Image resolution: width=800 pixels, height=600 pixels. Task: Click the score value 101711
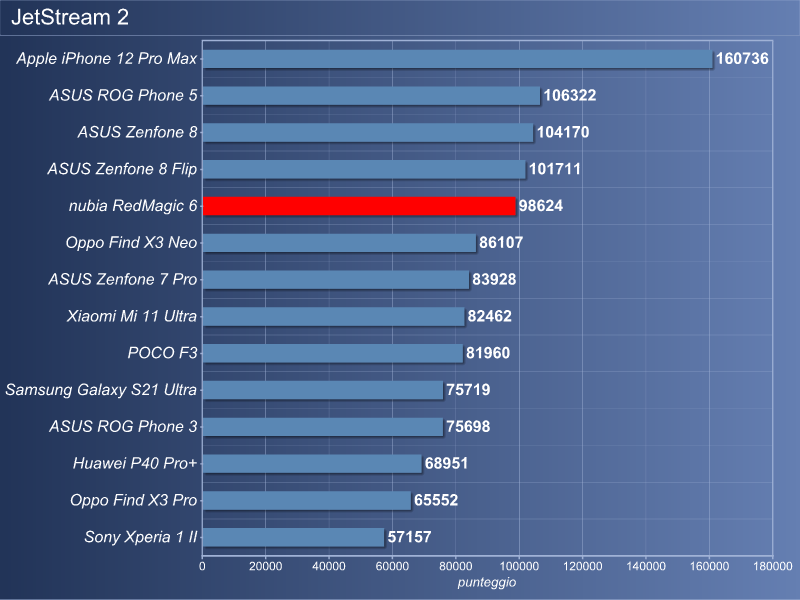pyautogui.click(x=555, y=169)
